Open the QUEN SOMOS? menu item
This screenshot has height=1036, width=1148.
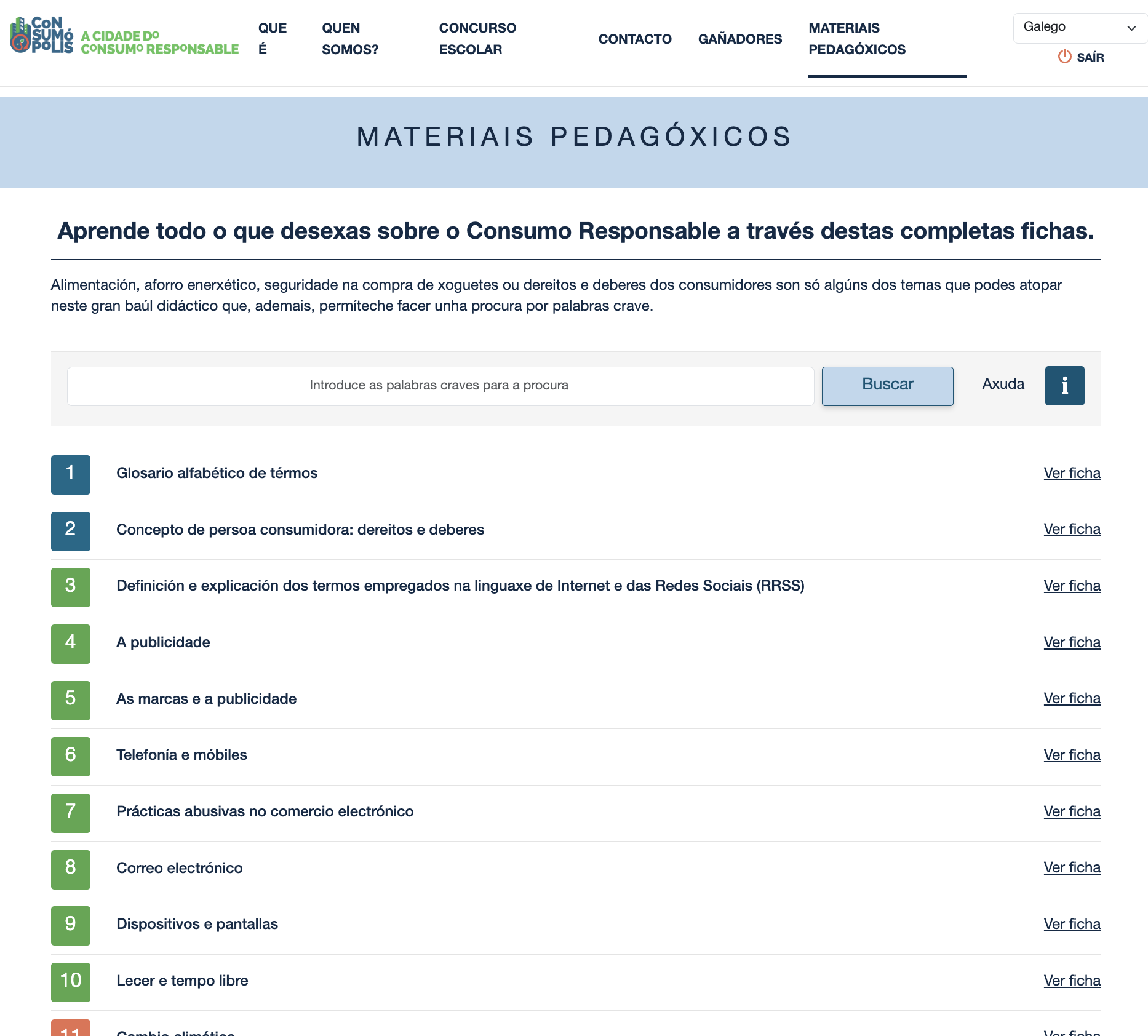[350, 39]
